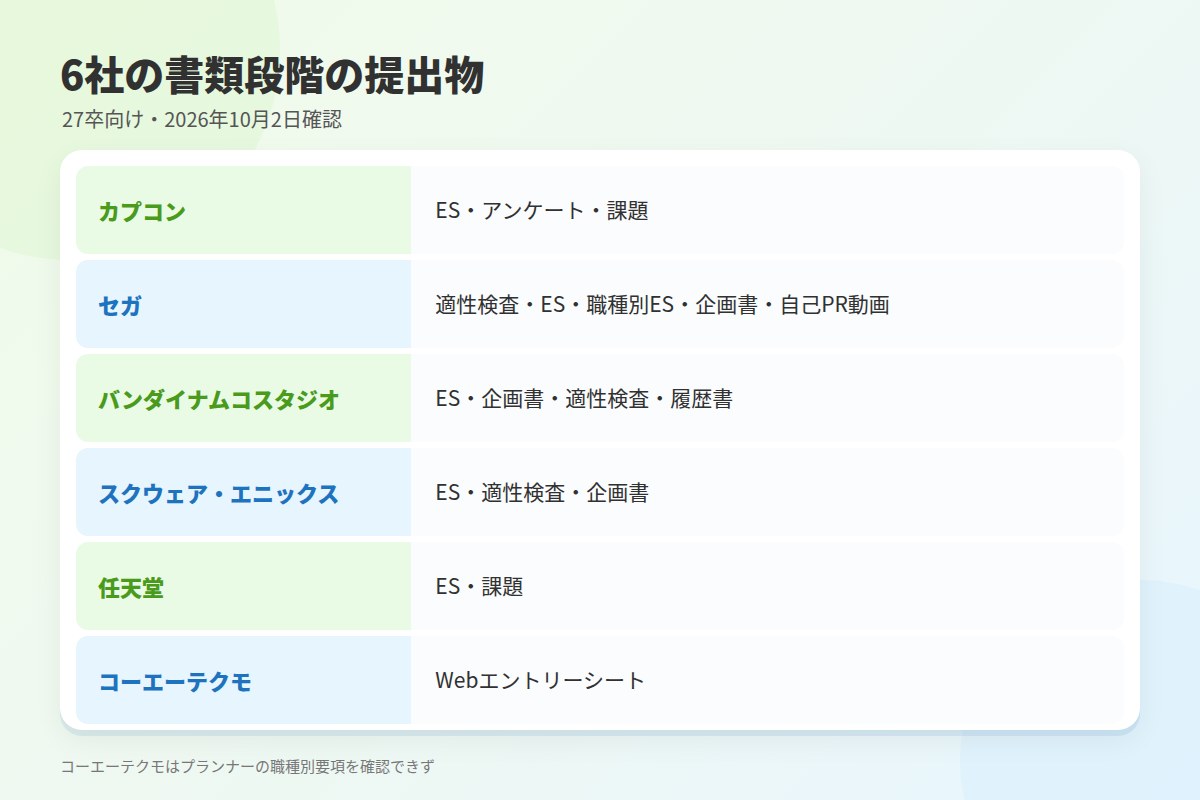Select the コーエーテクモ company cell
The width and height of the screenshot is (1200, 800).
pyautogui.click(x=243, y=680)
